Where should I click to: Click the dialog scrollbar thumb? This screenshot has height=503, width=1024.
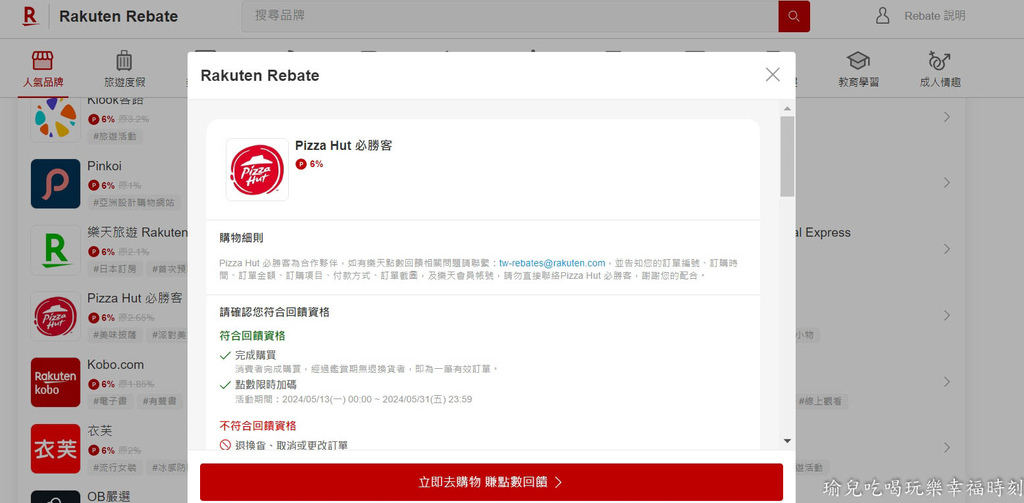787,156
